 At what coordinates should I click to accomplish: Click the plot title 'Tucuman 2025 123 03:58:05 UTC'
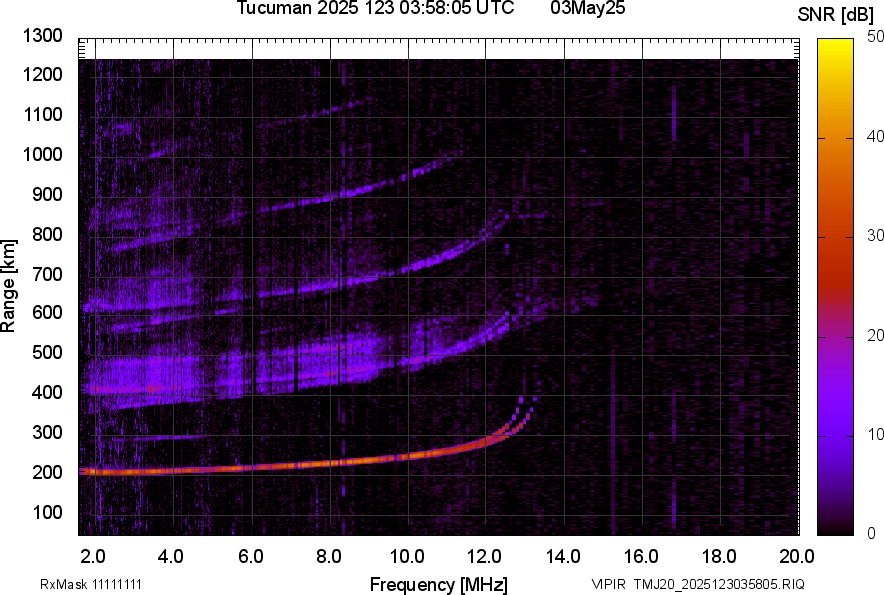point(375,7)
